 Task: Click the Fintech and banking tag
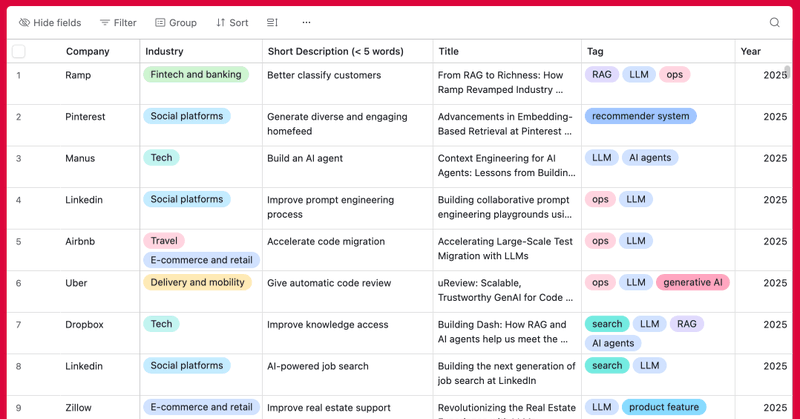pyautogui.click(x=196, y=75)
